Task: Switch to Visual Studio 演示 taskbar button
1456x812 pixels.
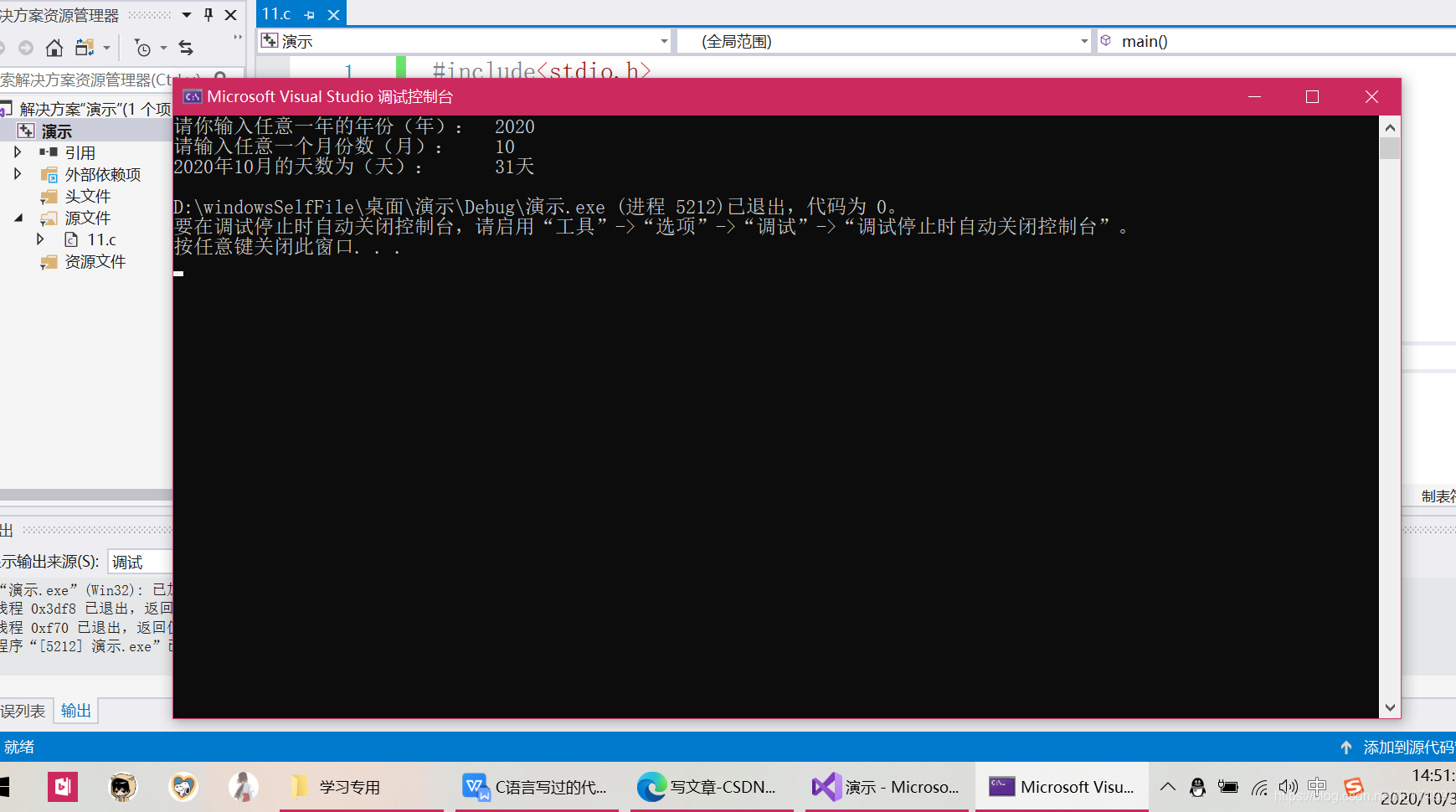Action: pos(886,787)
